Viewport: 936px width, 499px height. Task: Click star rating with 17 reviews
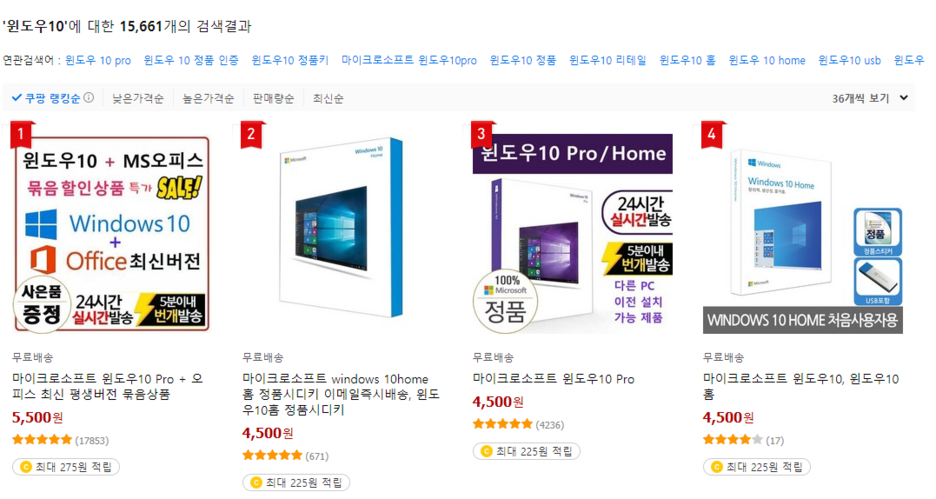click(x=732, y=440)
